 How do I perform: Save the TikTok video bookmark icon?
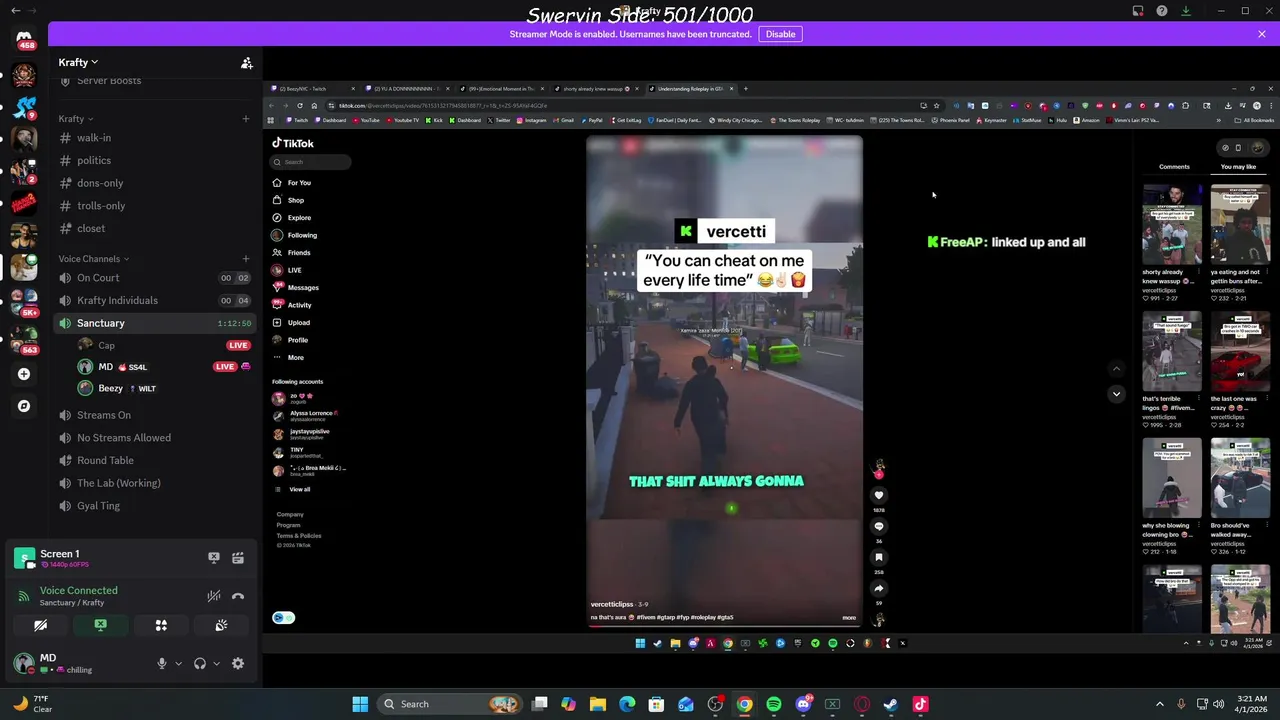click(879, 557)
